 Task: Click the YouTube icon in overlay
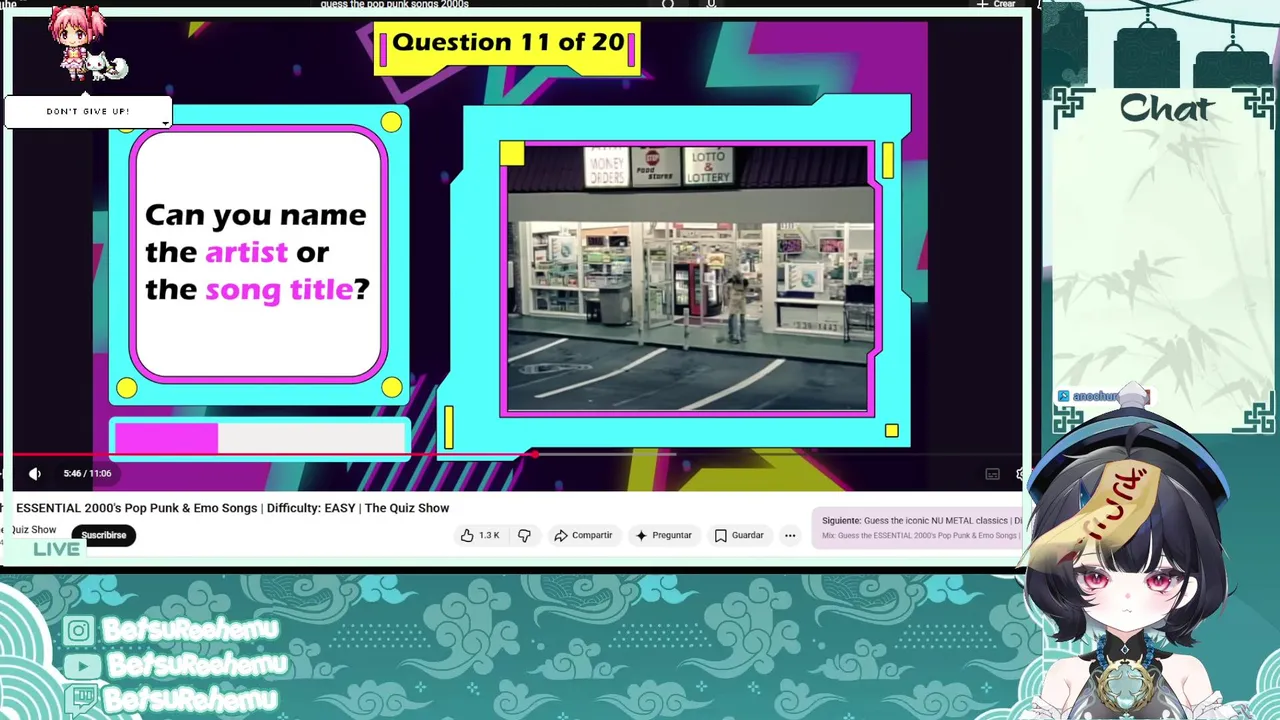pos(82,665)
